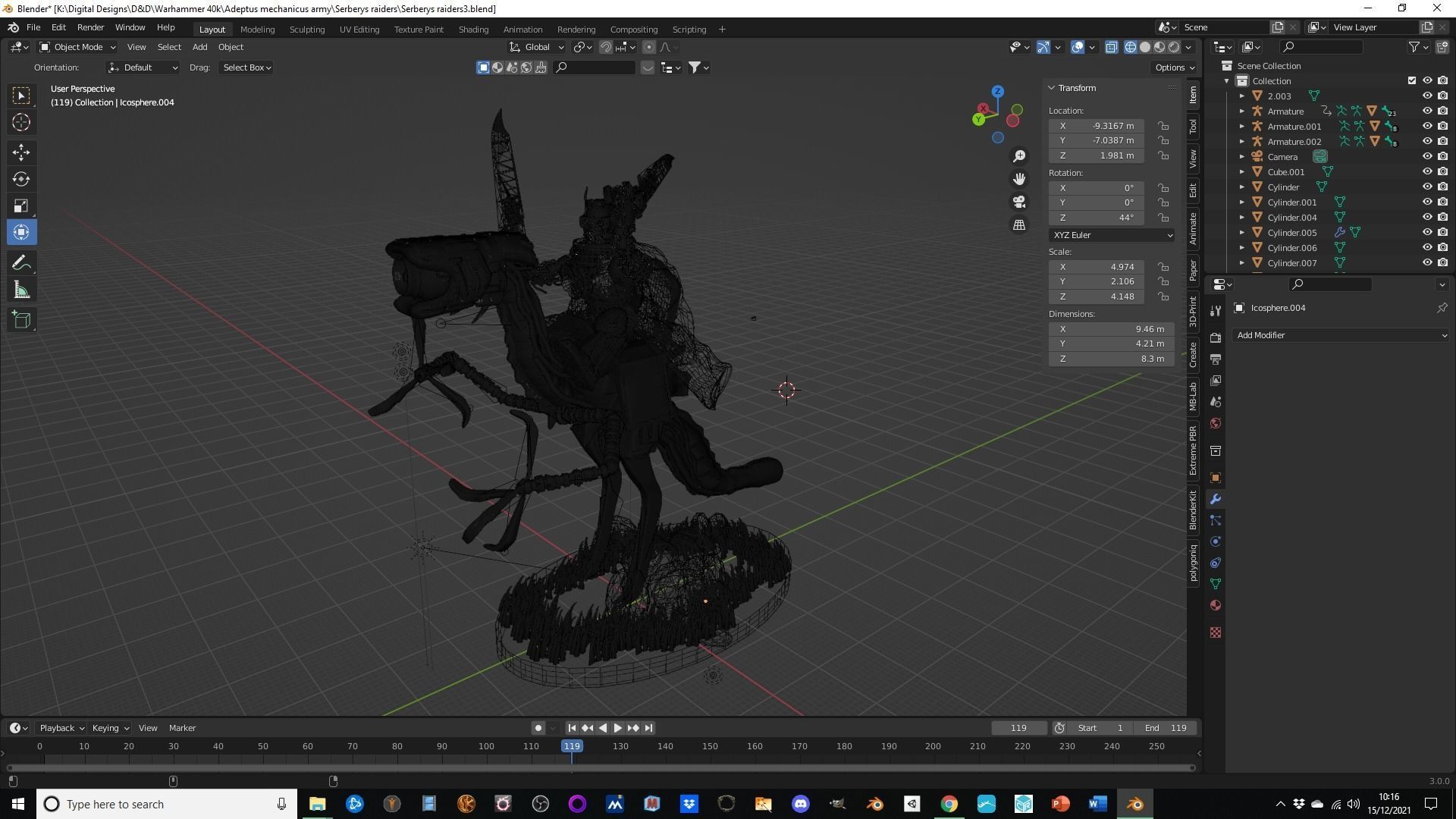This screenshot has height=819, width=1456.
Task: Click the current frame 119 field
Action: (1018, 728)
